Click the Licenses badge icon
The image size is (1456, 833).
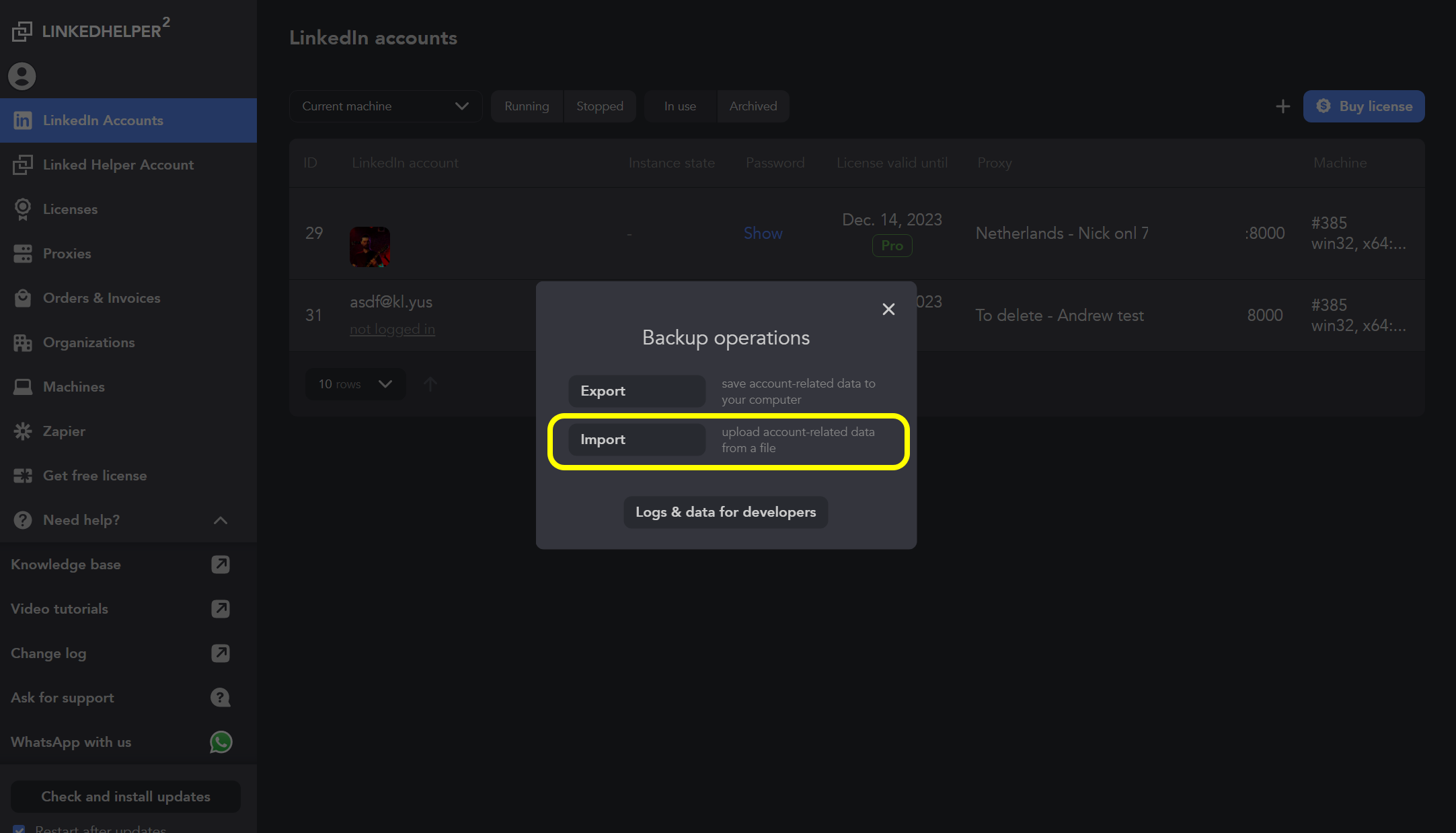(x=23, y=209)
